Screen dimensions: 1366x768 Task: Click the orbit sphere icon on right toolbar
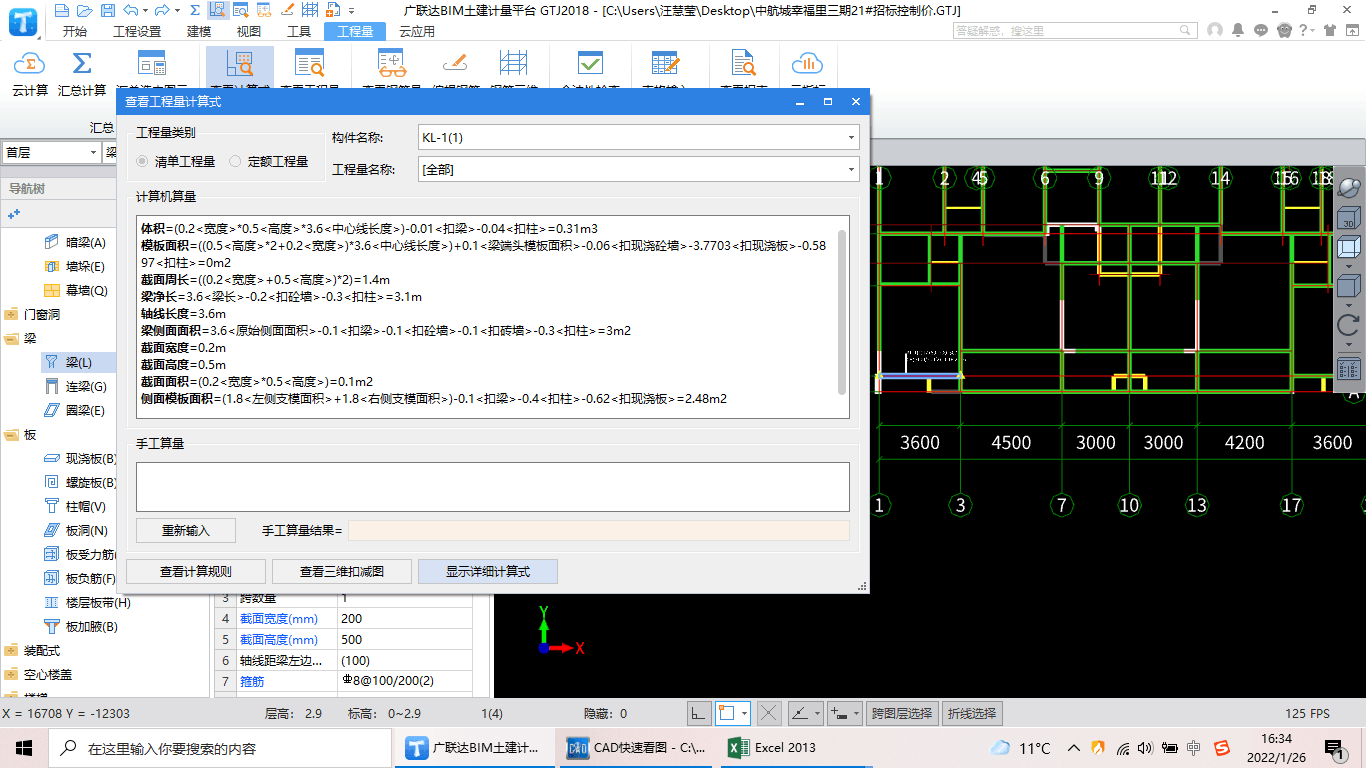pos(1348,187)
